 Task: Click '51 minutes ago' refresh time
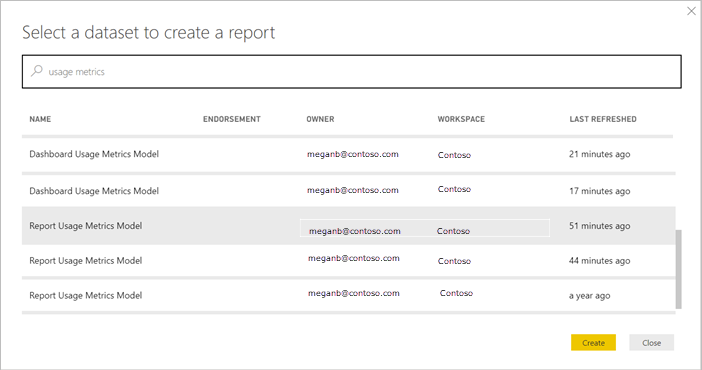click(x=599, y=226)
